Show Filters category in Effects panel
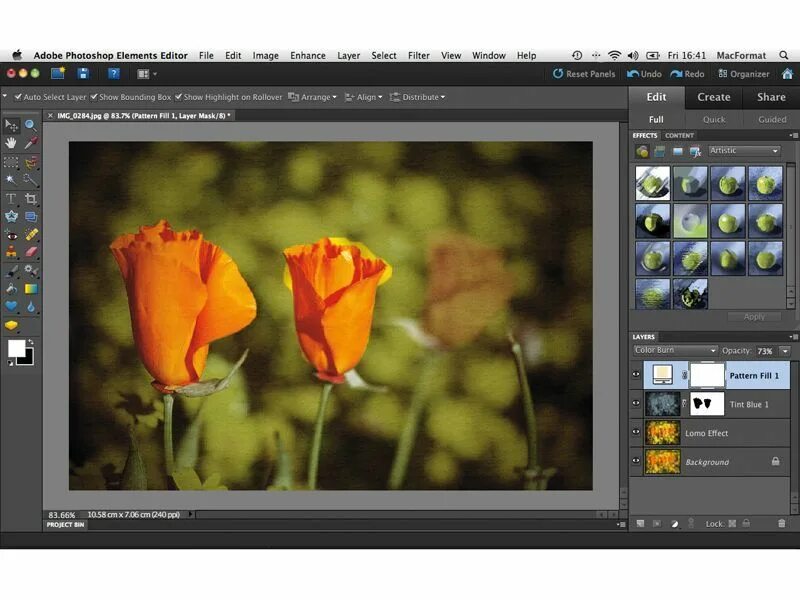 (x=642, y=151)
